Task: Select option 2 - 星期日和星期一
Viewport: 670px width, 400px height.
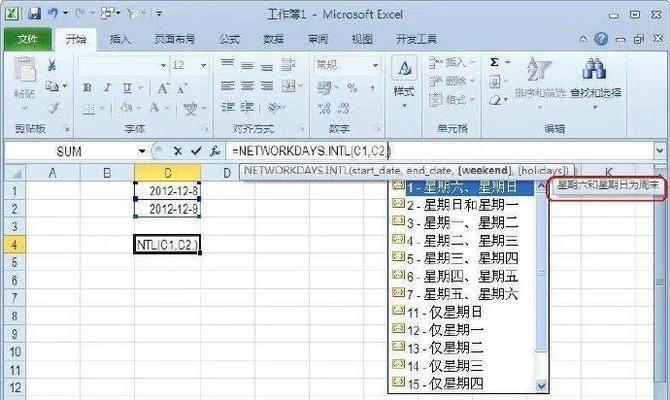Action: [462, 205]
